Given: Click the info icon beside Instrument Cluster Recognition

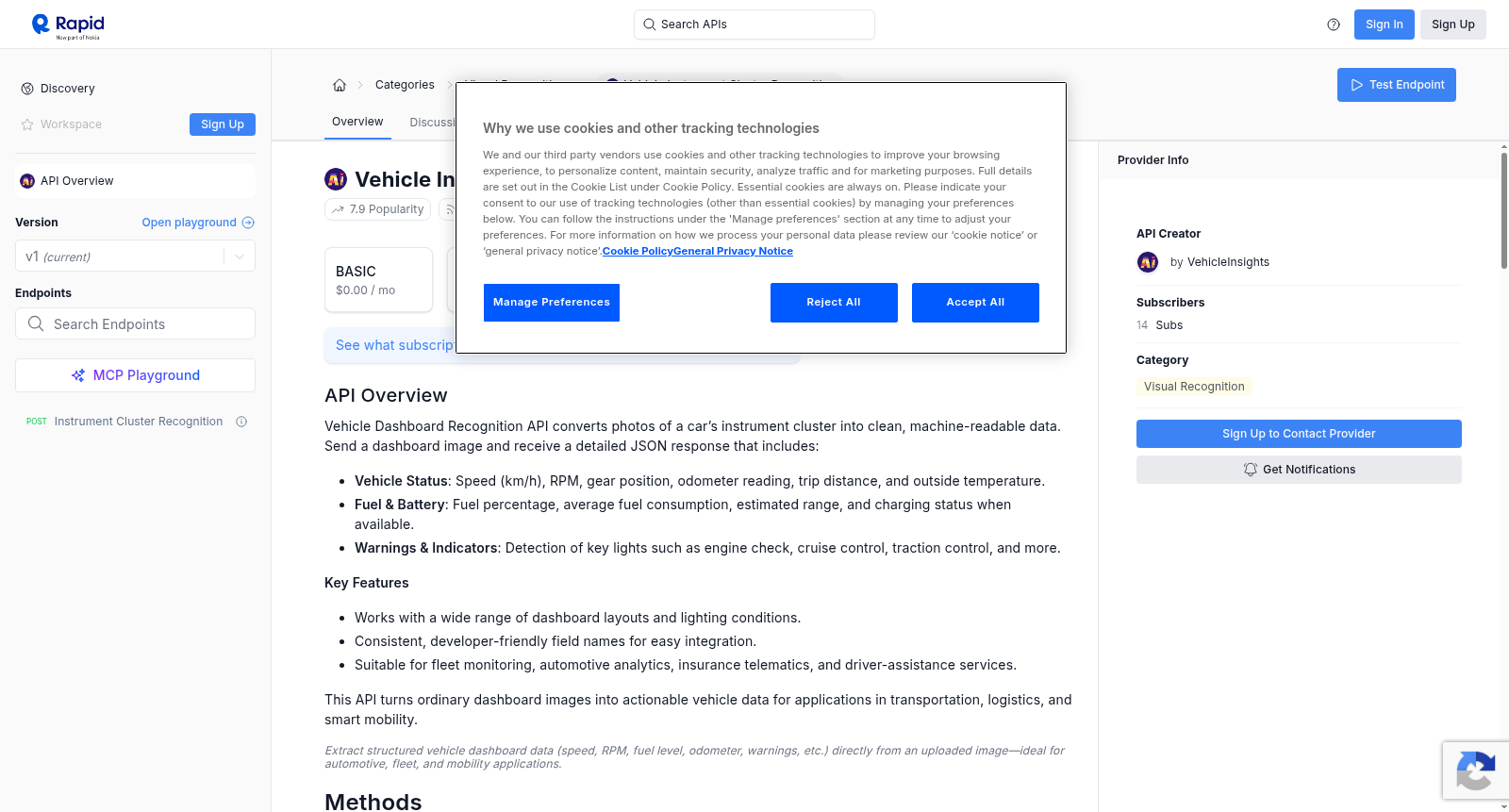Looking at the screenshot, I should coord(241,422).
